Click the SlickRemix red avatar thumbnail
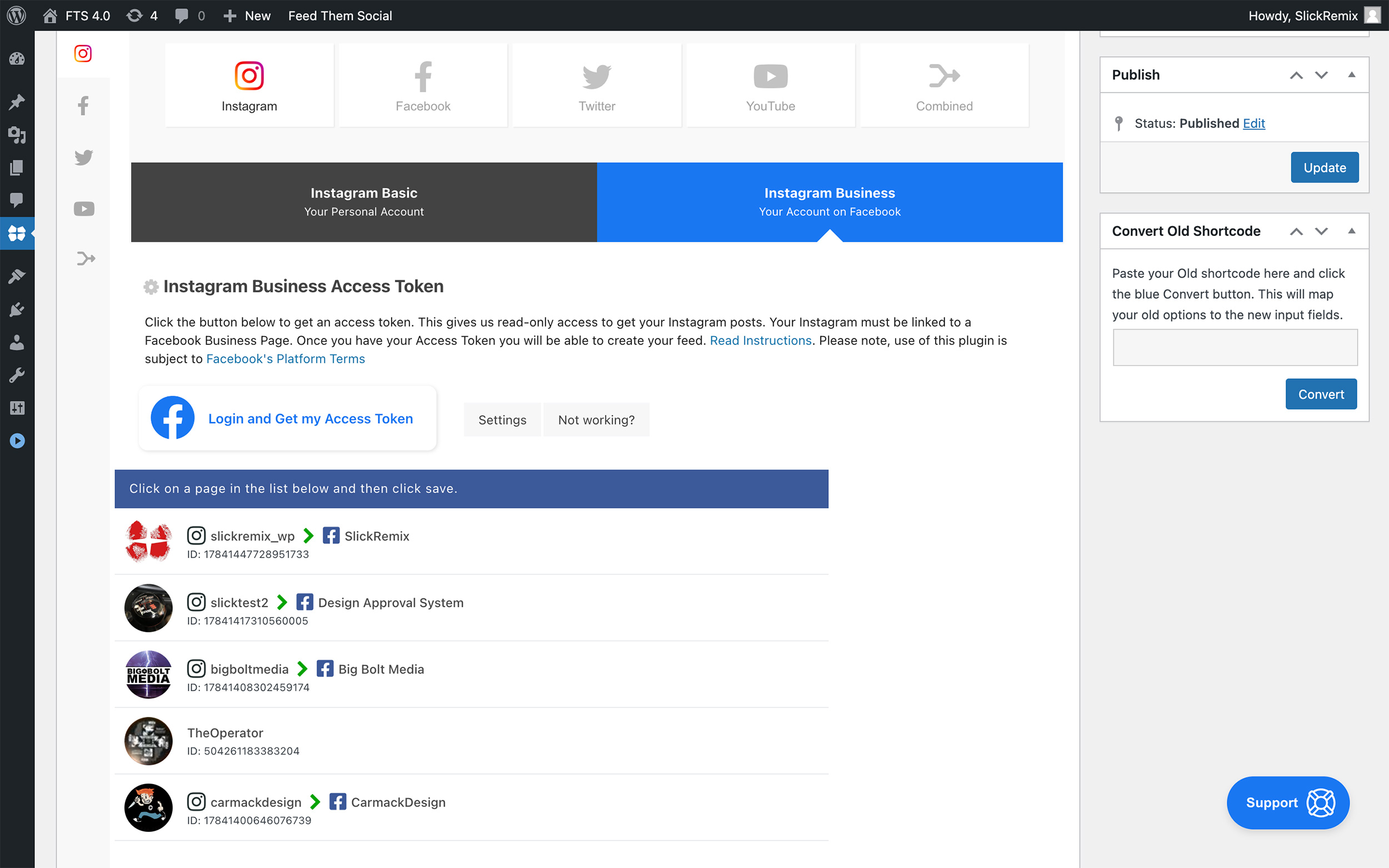 point(149,541)
